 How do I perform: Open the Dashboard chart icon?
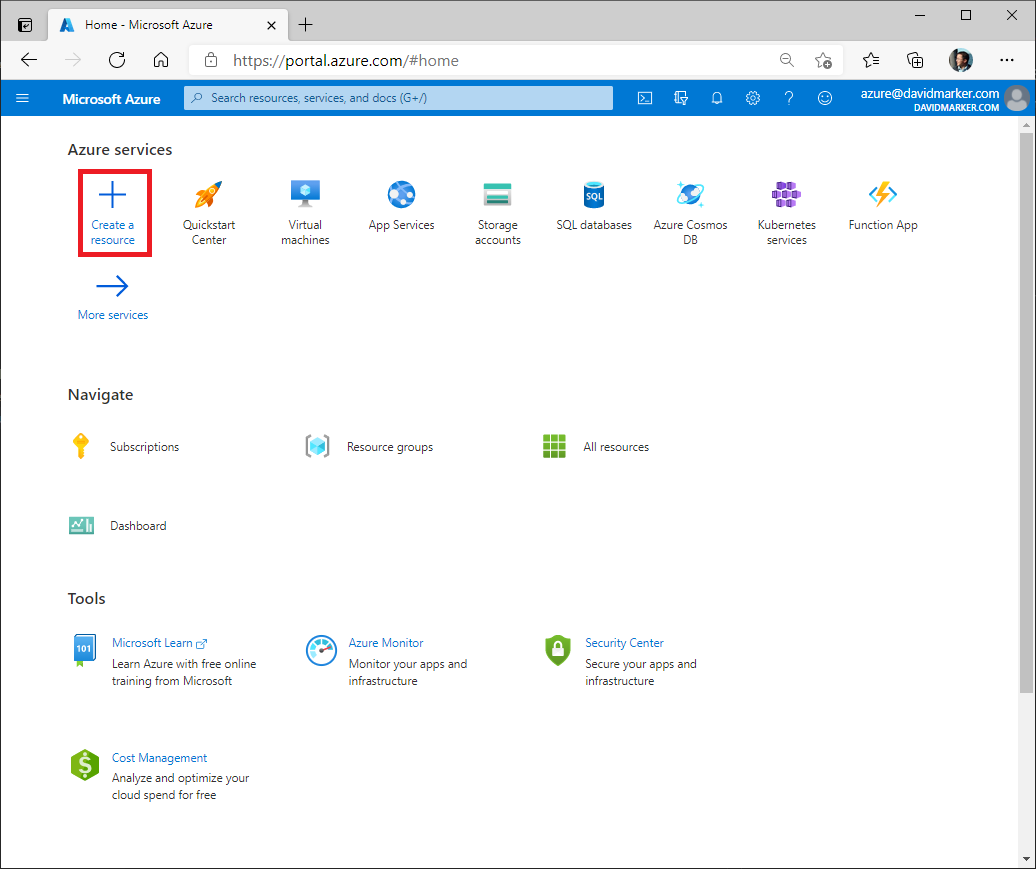point(81,525)
